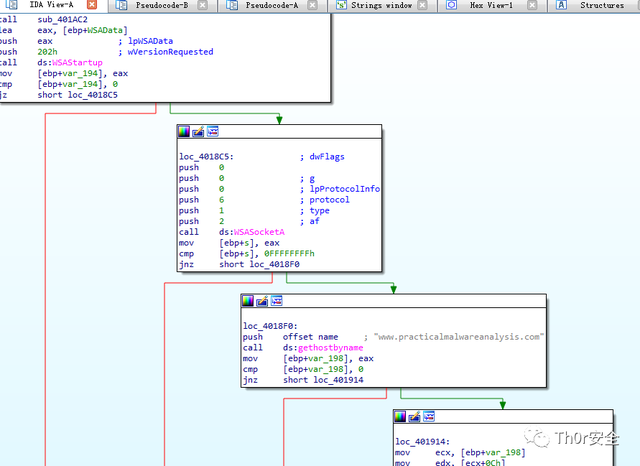Screen dimensions: 640x466
Task: Select the loc_4018F0 label in block header
Action: pyautogui.click(x=270, y=326)
